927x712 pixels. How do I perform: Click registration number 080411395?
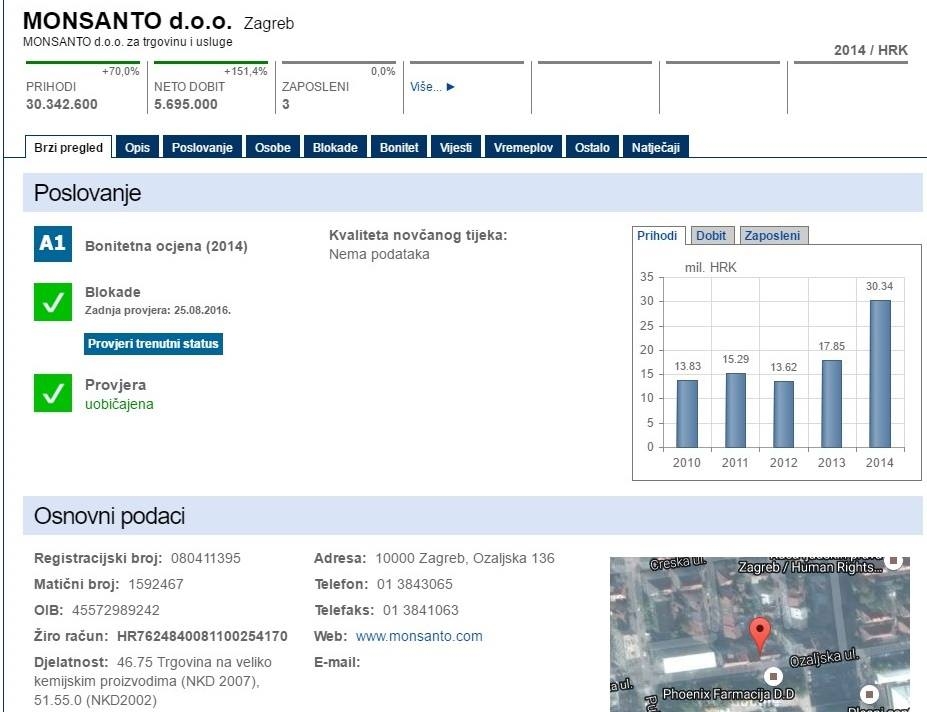206,558
